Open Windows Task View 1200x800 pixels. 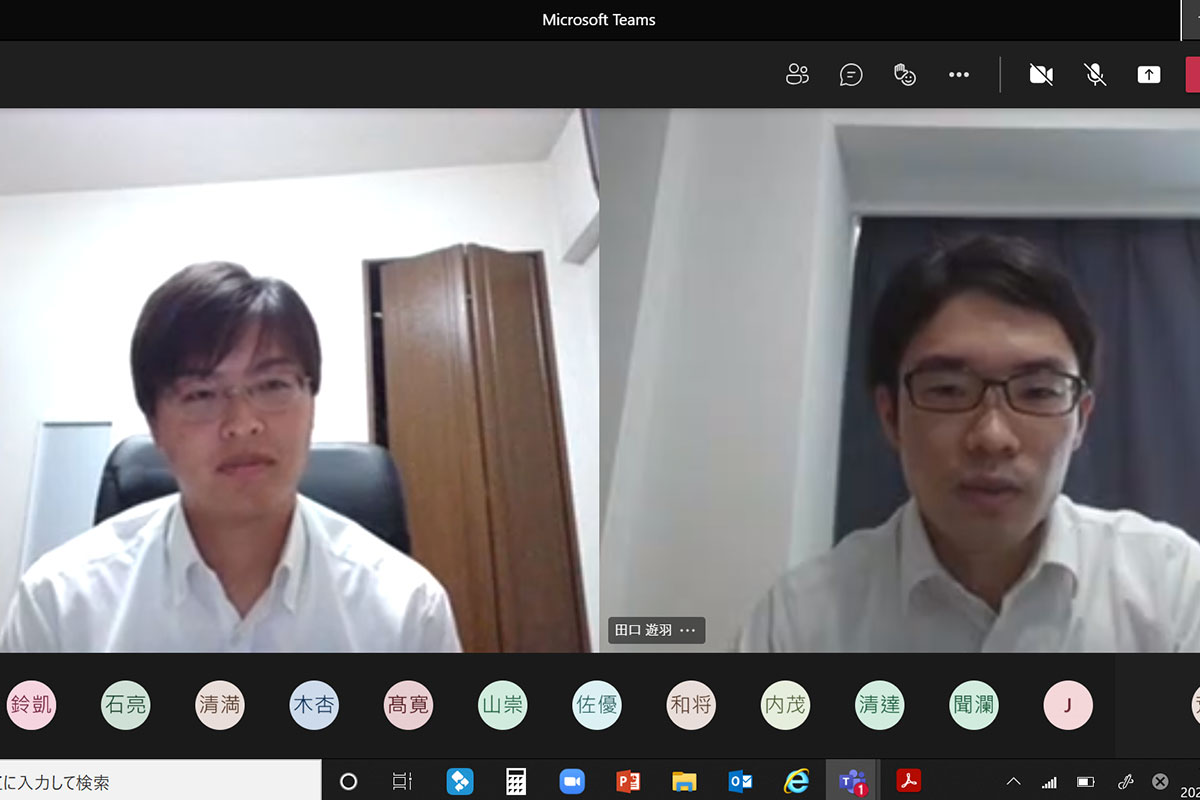click(402, 781)
